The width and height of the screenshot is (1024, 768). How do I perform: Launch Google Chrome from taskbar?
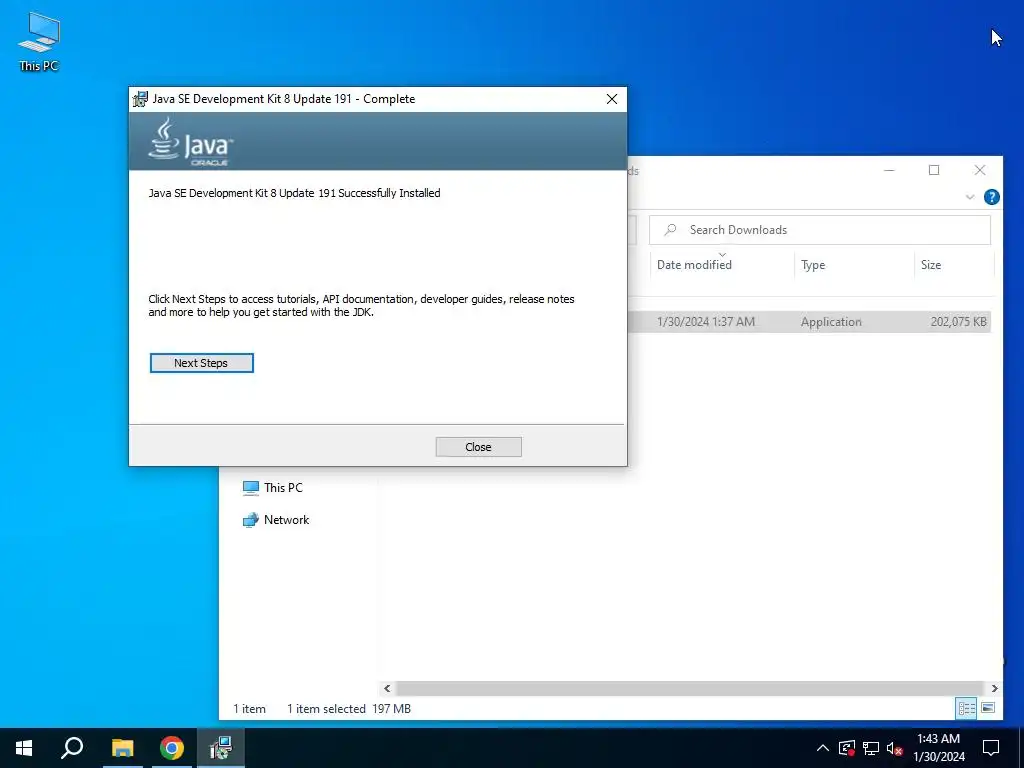[172, 748]
